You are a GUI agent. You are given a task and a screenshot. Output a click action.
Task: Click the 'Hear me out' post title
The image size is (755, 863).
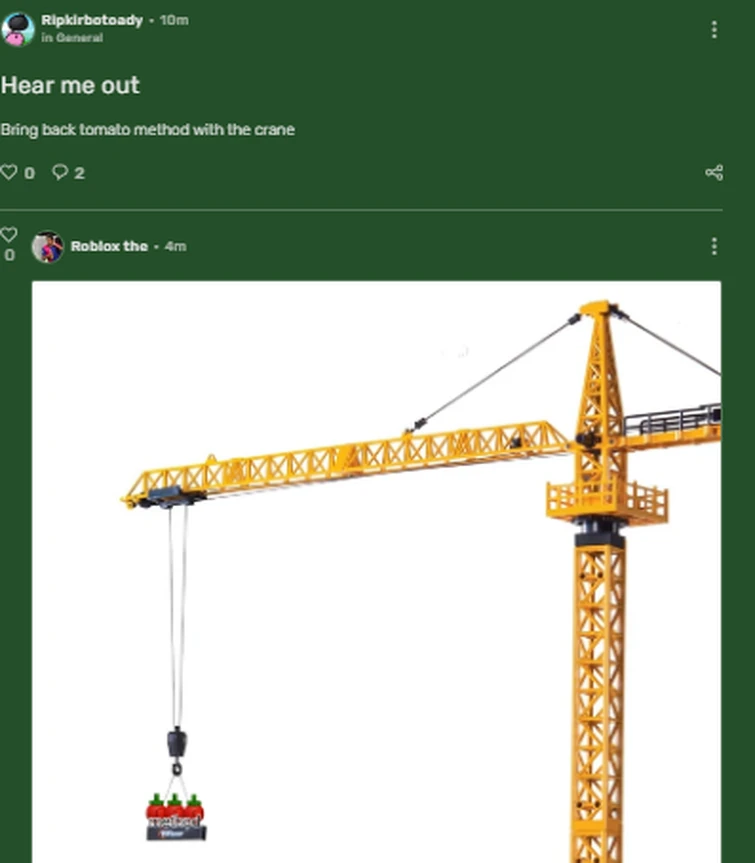pos(70,85)
